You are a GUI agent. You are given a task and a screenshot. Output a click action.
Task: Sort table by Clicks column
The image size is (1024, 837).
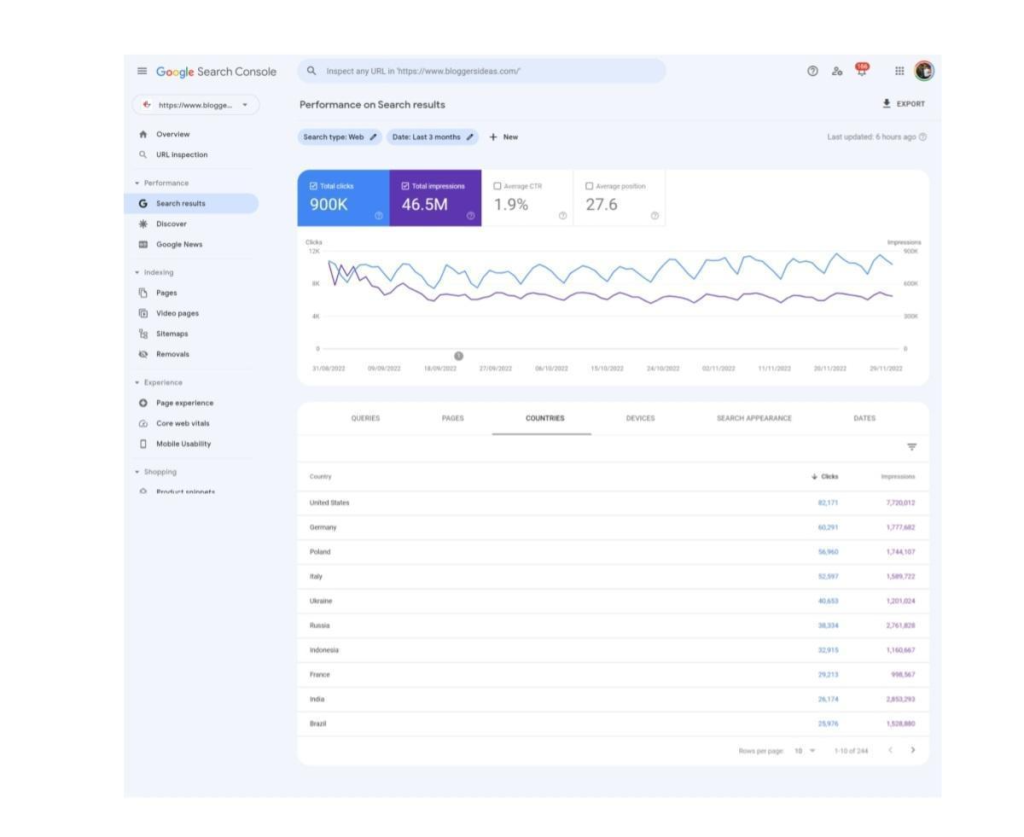click(x=825, y=477)
